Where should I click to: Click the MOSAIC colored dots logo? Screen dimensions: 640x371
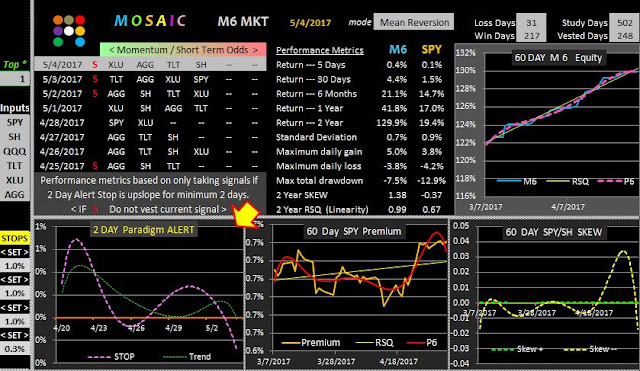(69, 31)
